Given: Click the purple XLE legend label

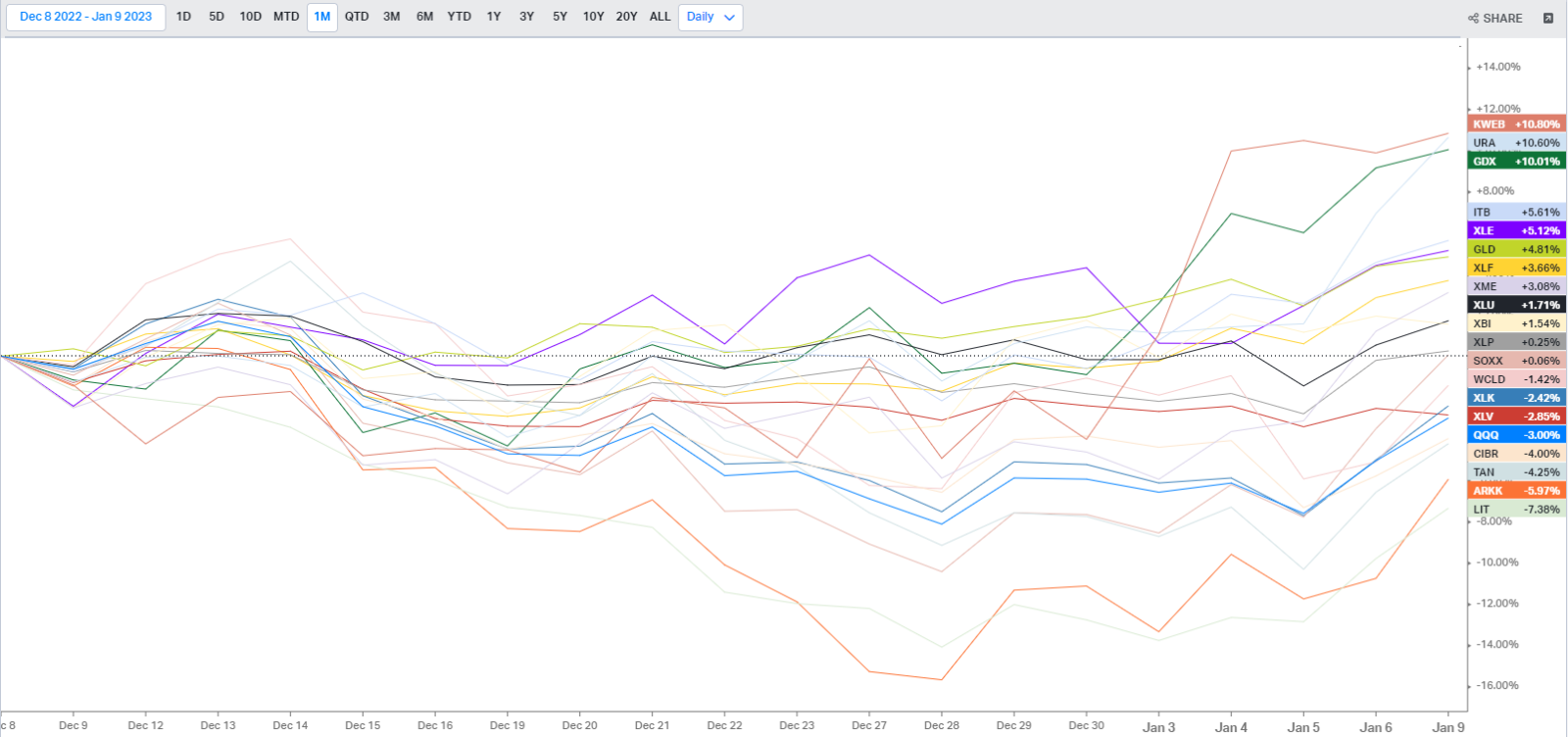Looking at the screenshot, I should pos(1516,231).
